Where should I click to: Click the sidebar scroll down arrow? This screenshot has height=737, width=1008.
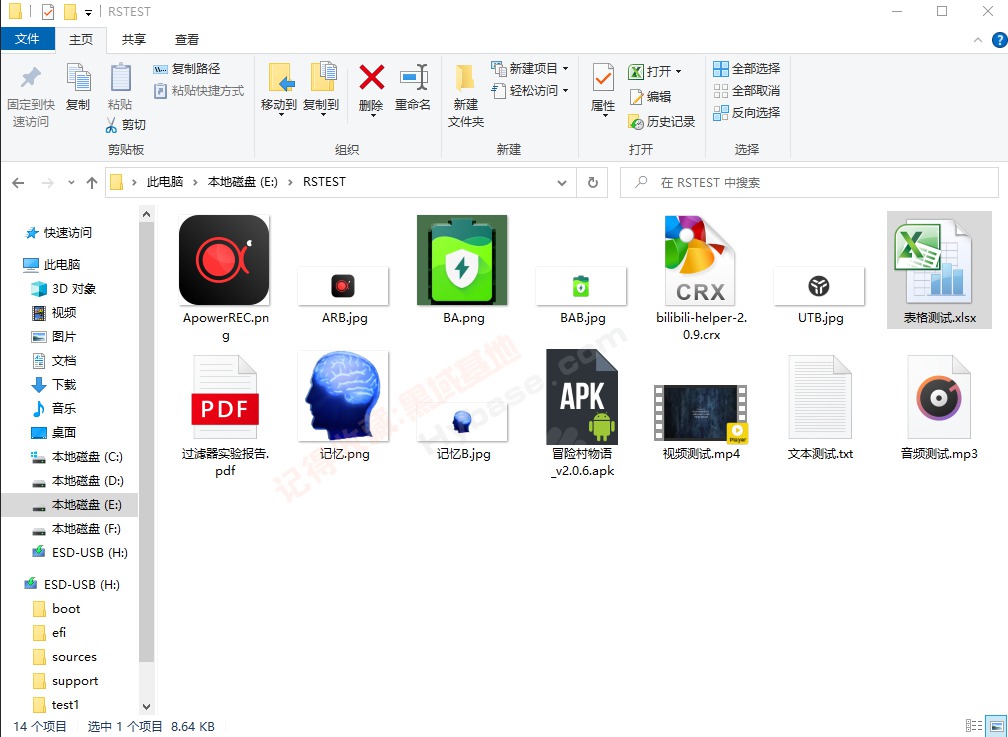tap(147, 706)
